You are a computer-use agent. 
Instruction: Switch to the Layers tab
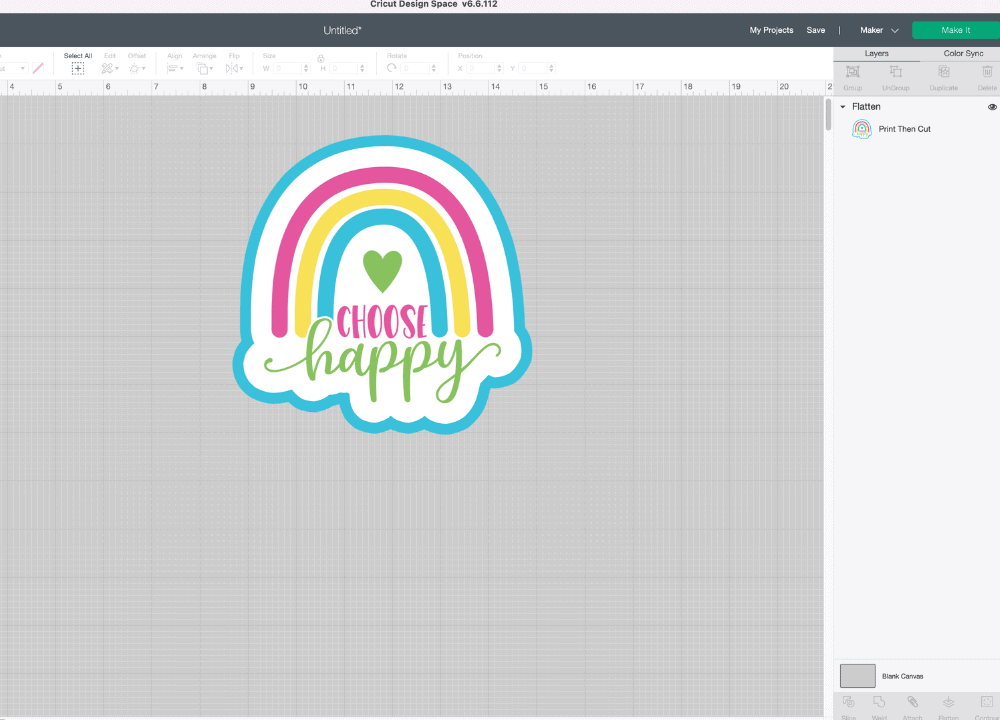(876, 54)
